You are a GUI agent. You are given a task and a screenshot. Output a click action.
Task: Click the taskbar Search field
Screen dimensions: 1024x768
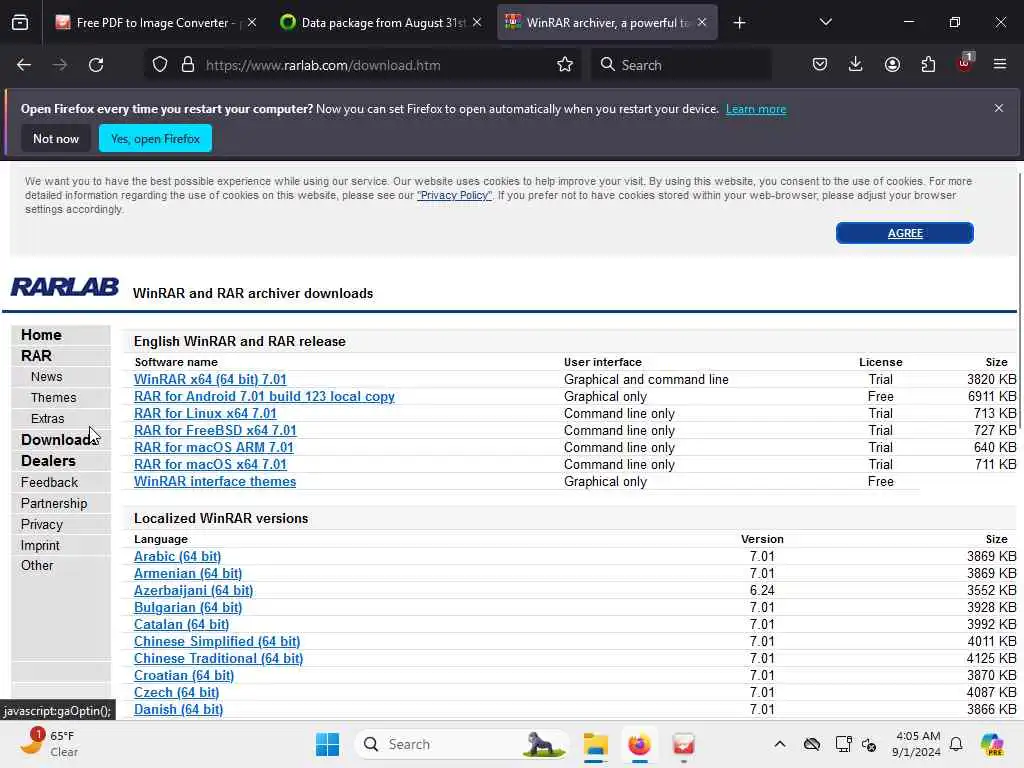coord(462,744)
